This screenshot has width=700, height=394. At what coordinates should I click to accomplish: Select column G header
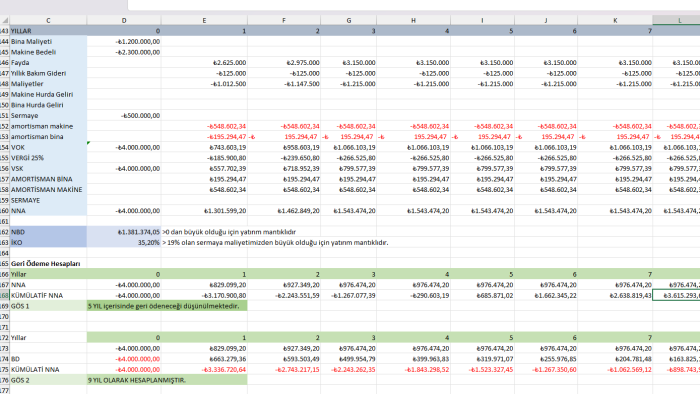coord(348,21)
